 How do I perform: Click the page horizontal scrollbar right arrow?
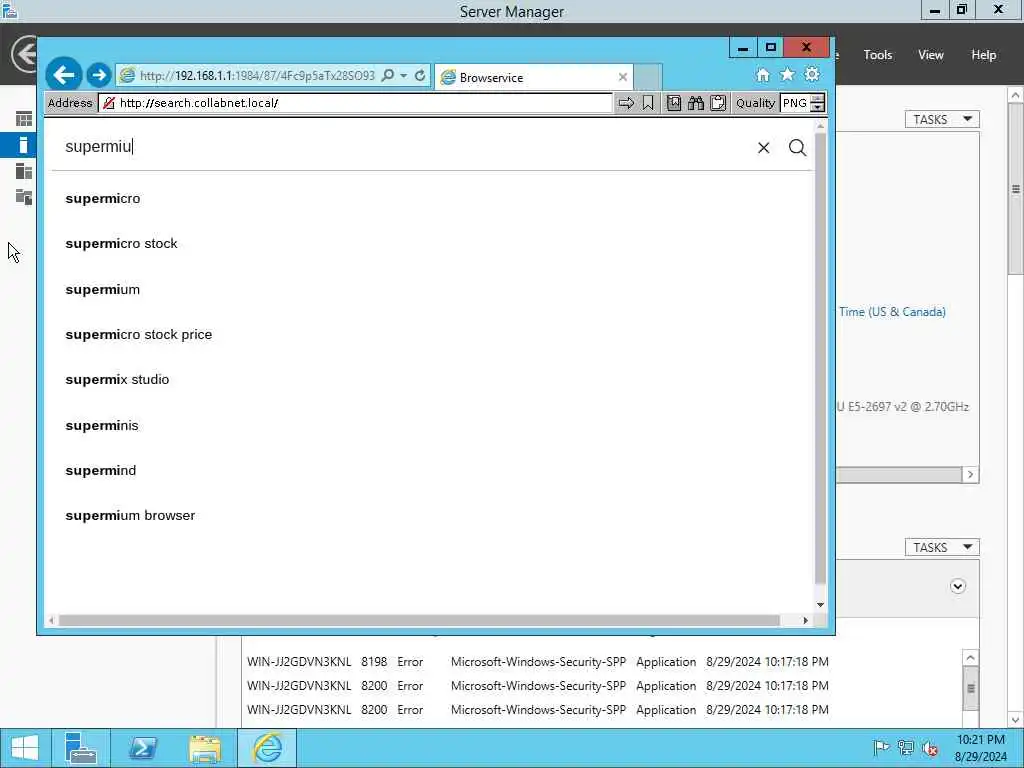[x=805, y=620]
